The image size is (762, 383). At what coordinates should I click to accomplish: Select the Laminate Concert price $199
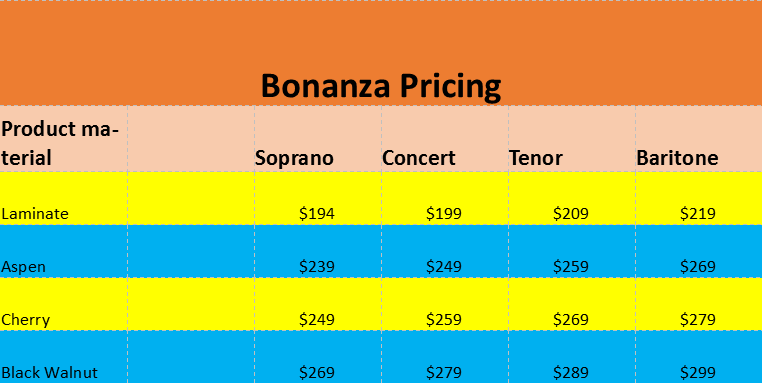point(445,198)
